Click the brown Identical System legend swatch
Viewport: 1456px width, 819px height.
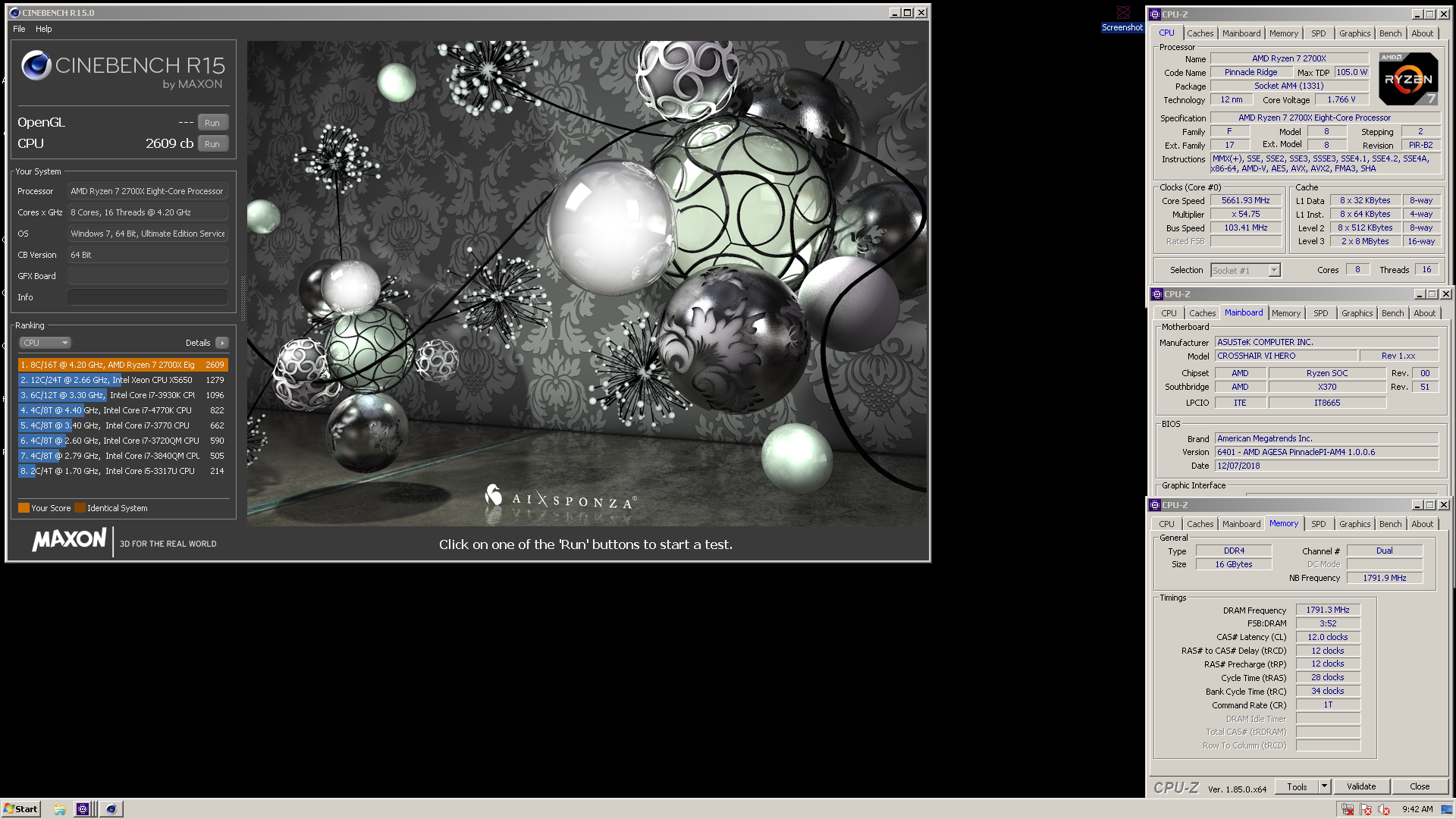click(80, 508)
